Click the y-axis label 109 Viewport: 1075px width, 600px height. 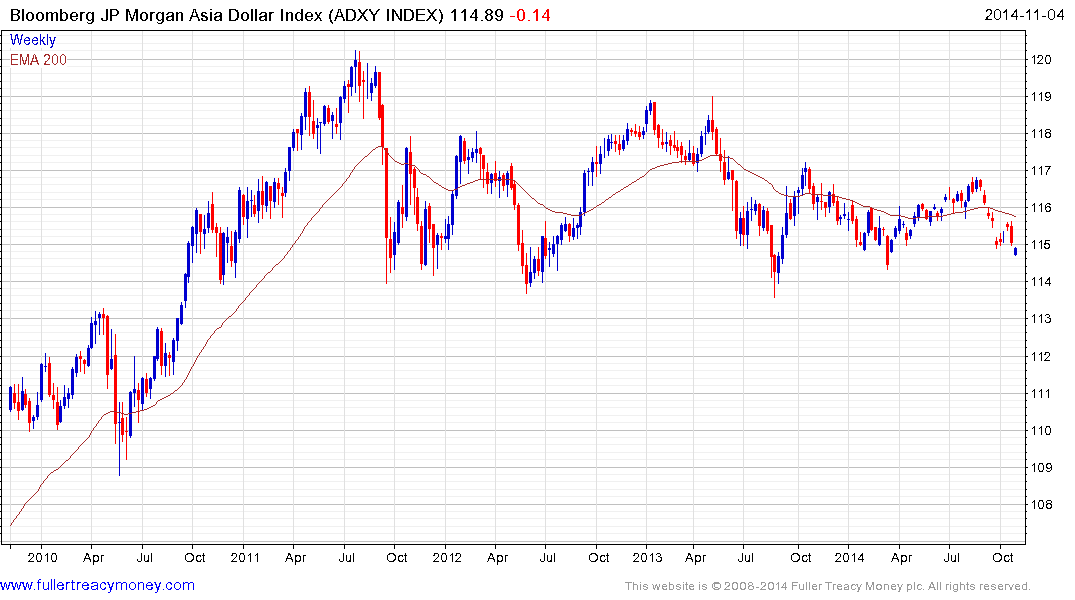coord(1041,468)
